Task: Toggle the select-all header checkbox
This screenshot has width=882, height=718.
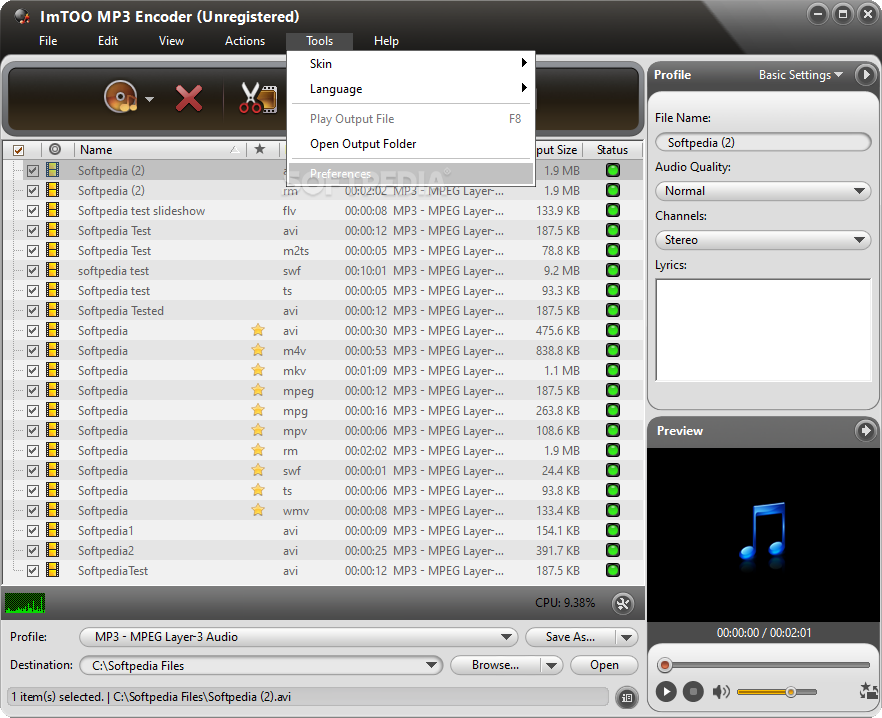Action: (19, 150)
